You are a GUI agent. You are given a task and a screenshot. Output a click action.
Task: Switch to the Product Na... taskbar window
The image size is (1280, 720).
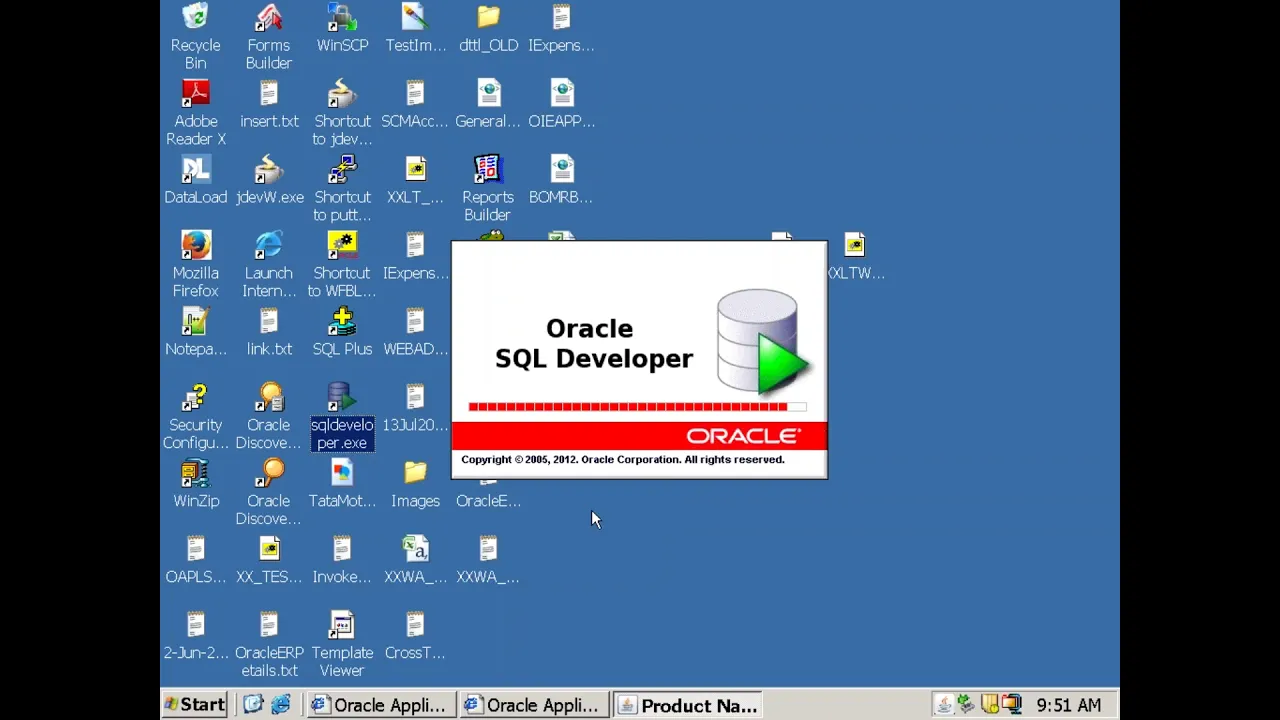[x=687, y=705]
